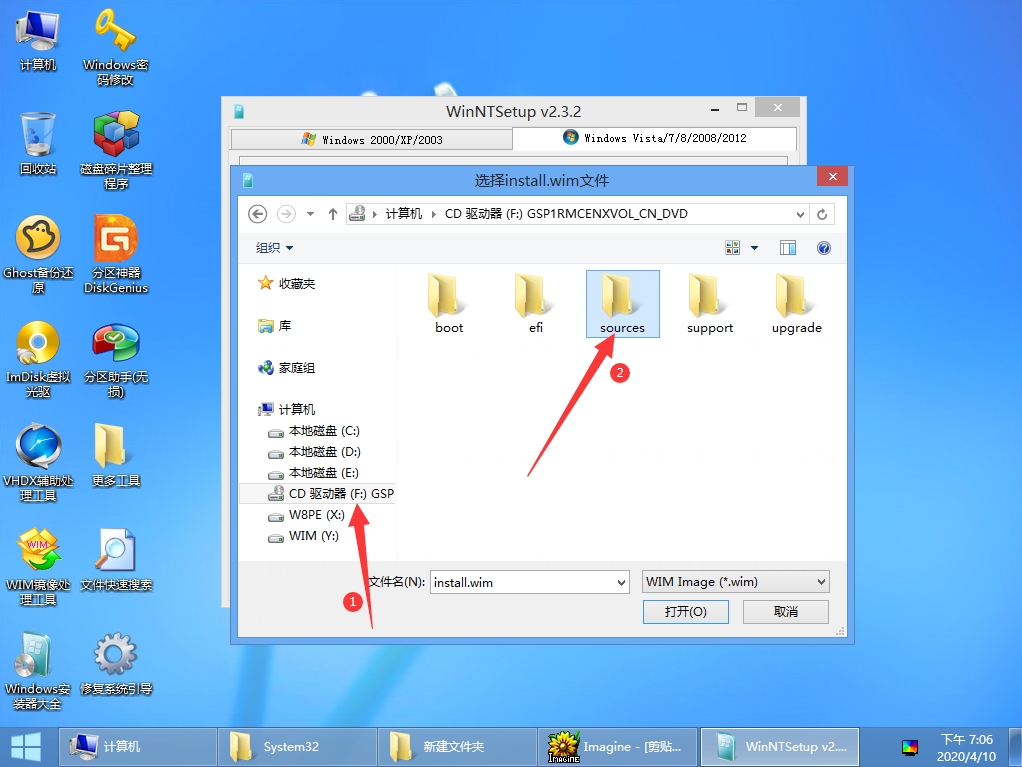Open the 组织 organize menu
The height and width of the screenshot is (767, 1022).
(x=275, y=248)
